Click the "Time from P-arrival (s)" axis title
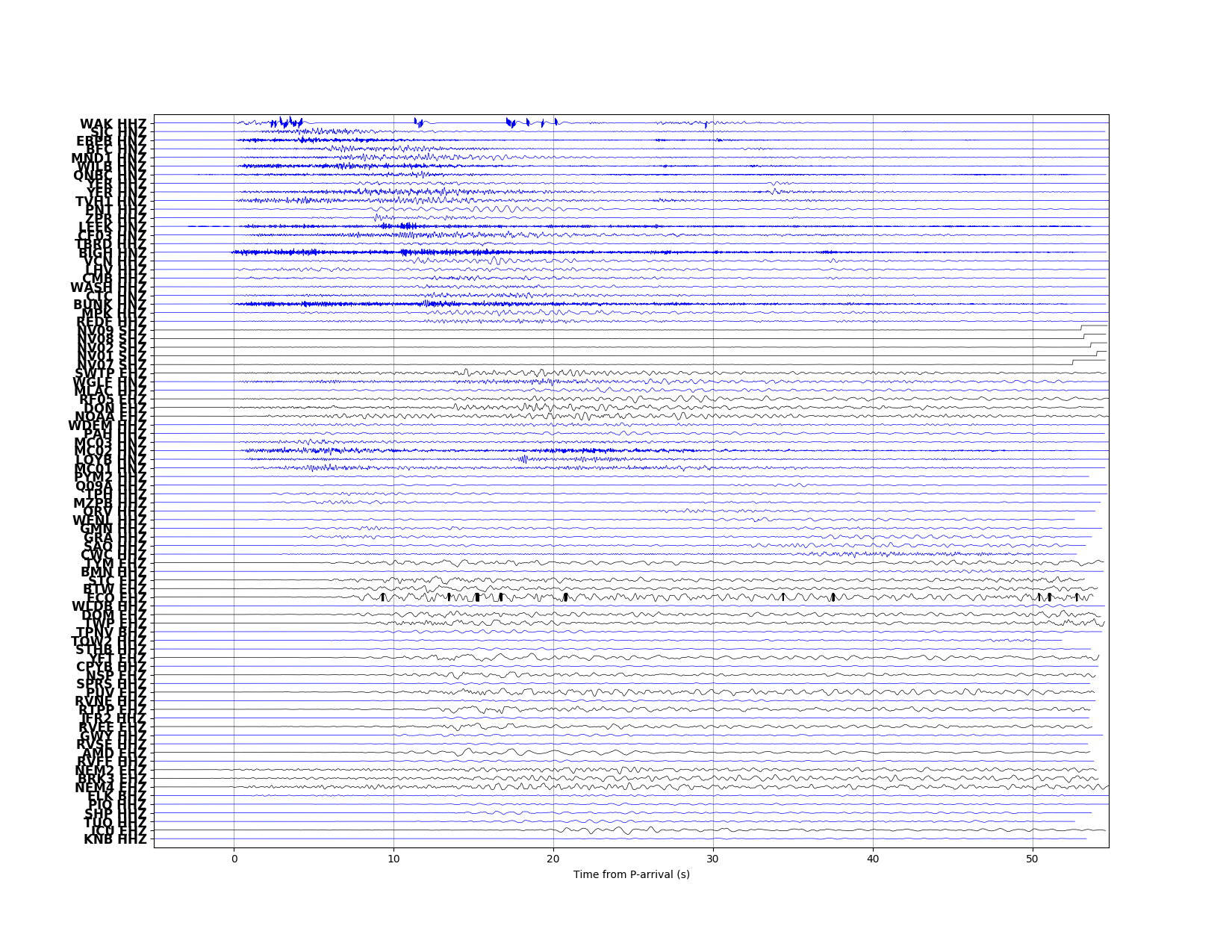 click(631, 874)
